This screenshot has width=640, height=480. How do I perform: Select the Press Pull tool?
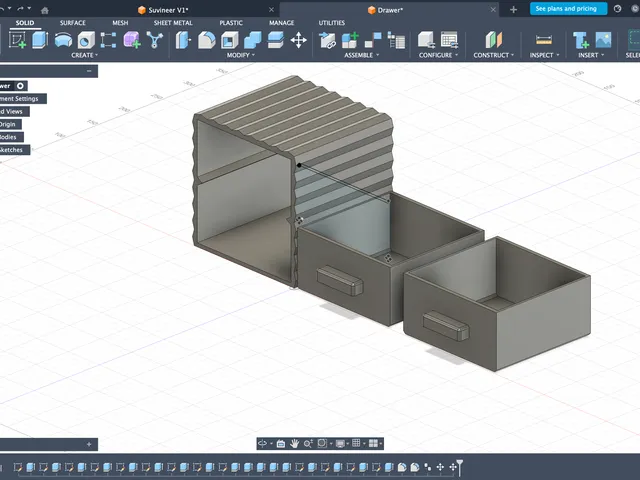[183, 40]
